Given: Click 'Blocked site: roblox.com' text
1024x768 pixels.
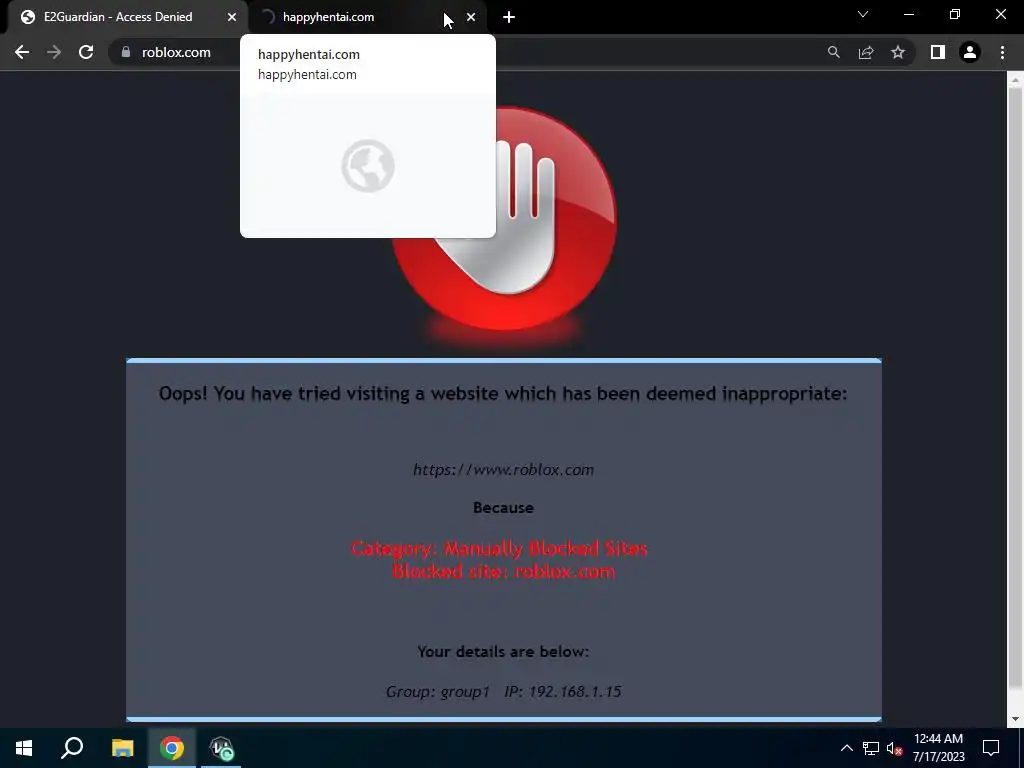Looking at the screenshot, I should click(x=504, y=571).
